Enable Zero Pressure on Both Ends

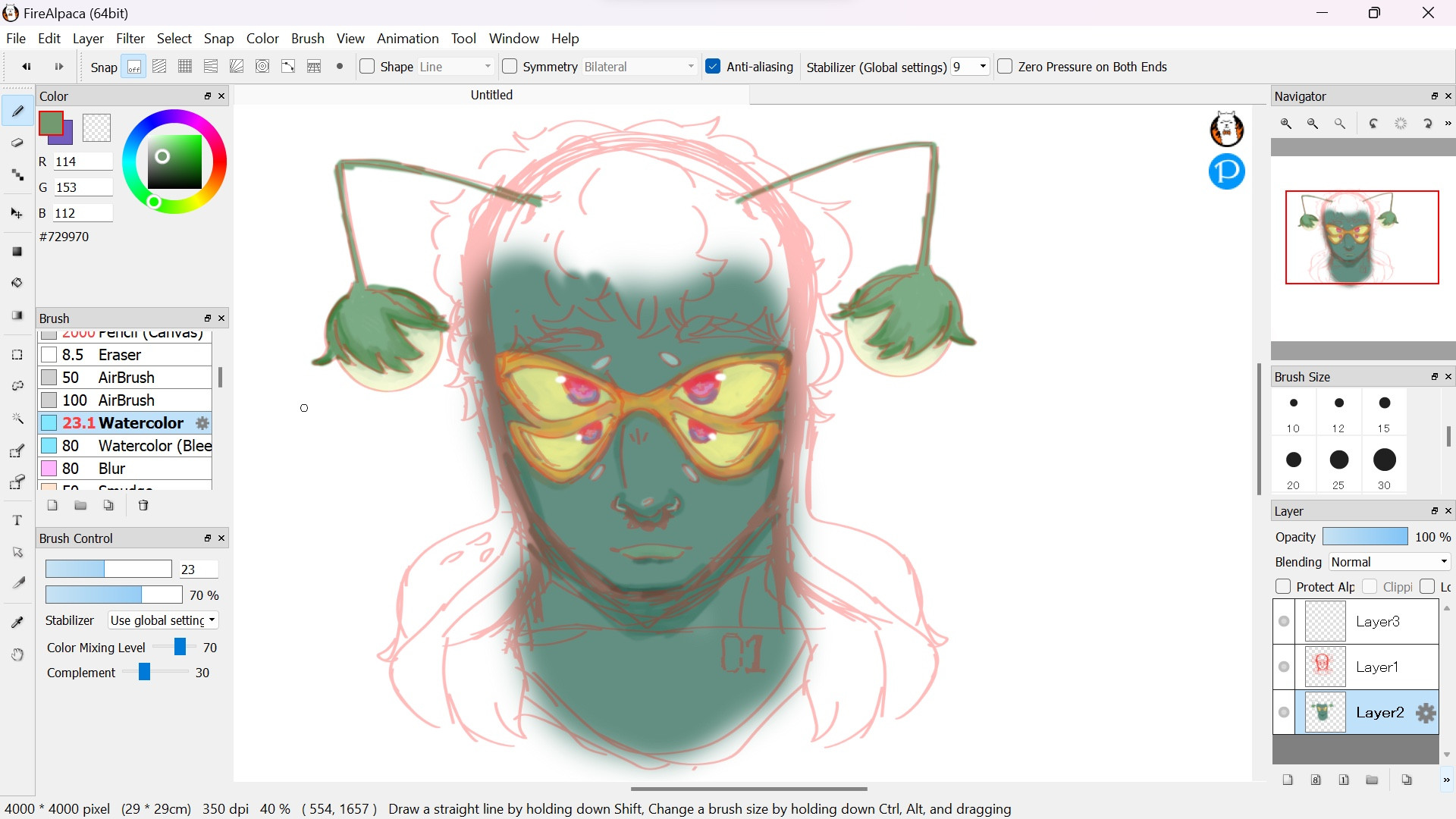tap(1005, 67)
